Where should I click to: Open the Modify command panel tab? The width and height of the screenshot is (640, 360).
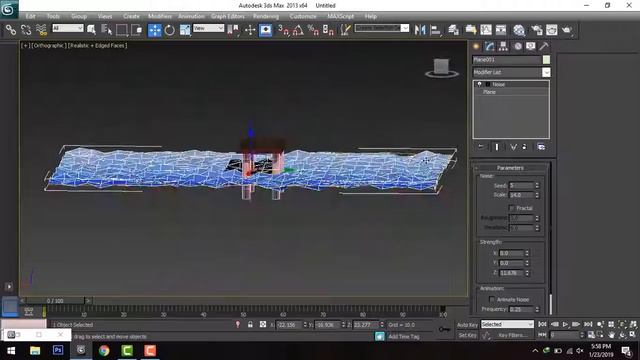tap(490, 46)
